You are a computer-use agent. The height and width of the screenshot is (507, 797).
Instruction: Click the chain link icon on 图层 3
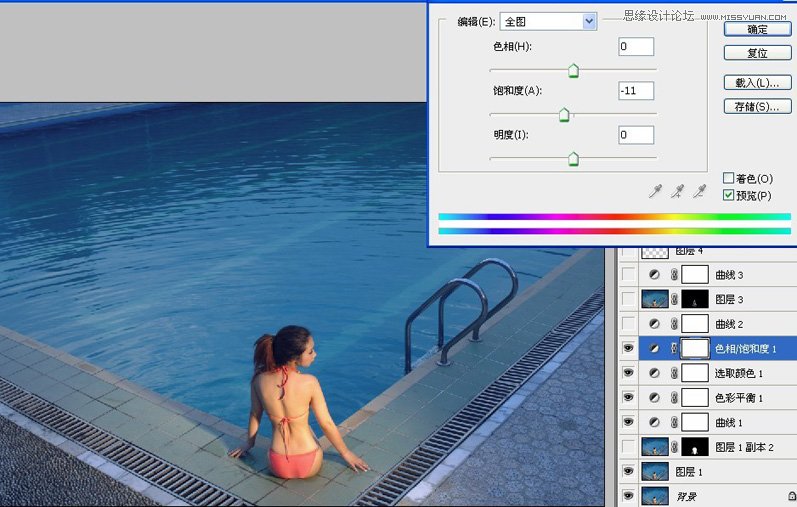674,299
